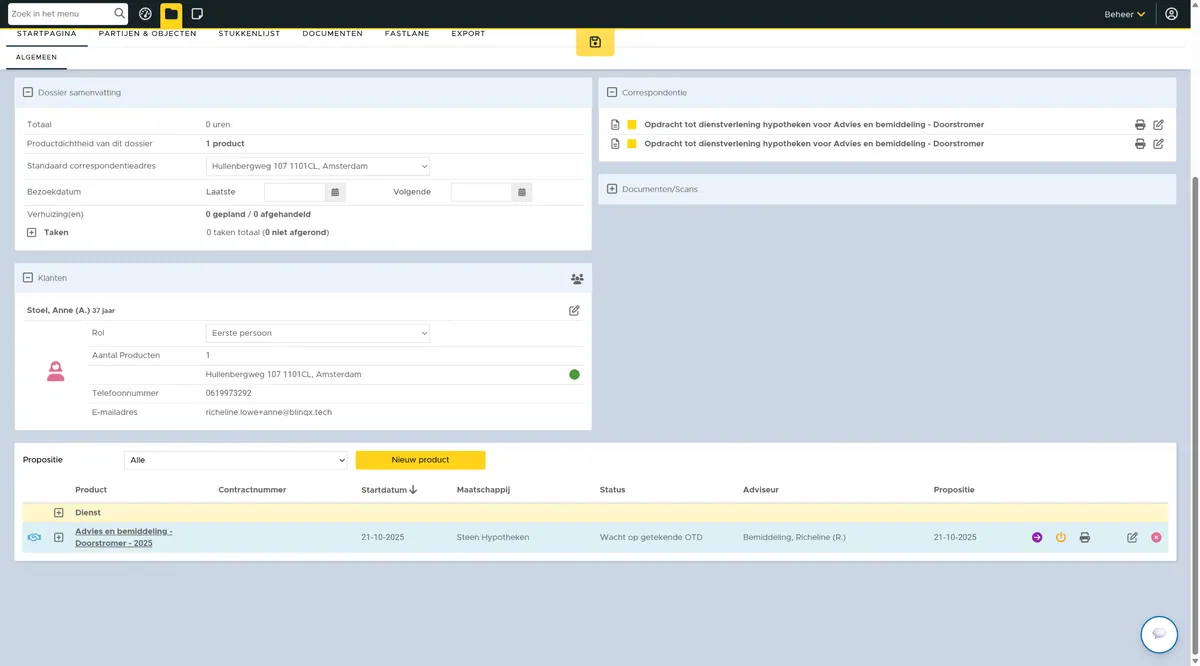Click the group people icon in Klanten header
Screen dimensions: 1200x666
click(577, 279)
